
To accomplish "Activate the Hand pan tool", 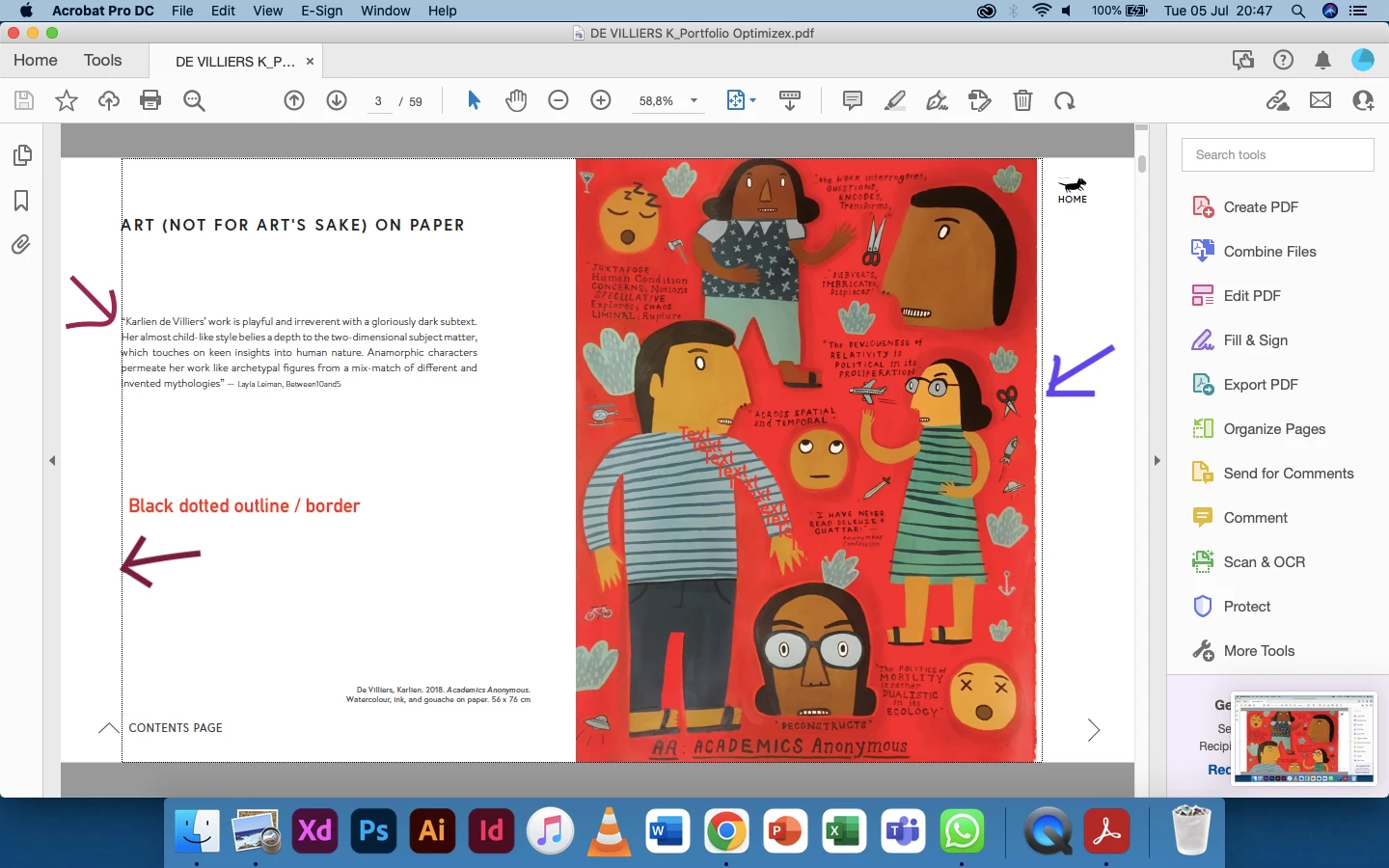I will click(x=516, y=100).
